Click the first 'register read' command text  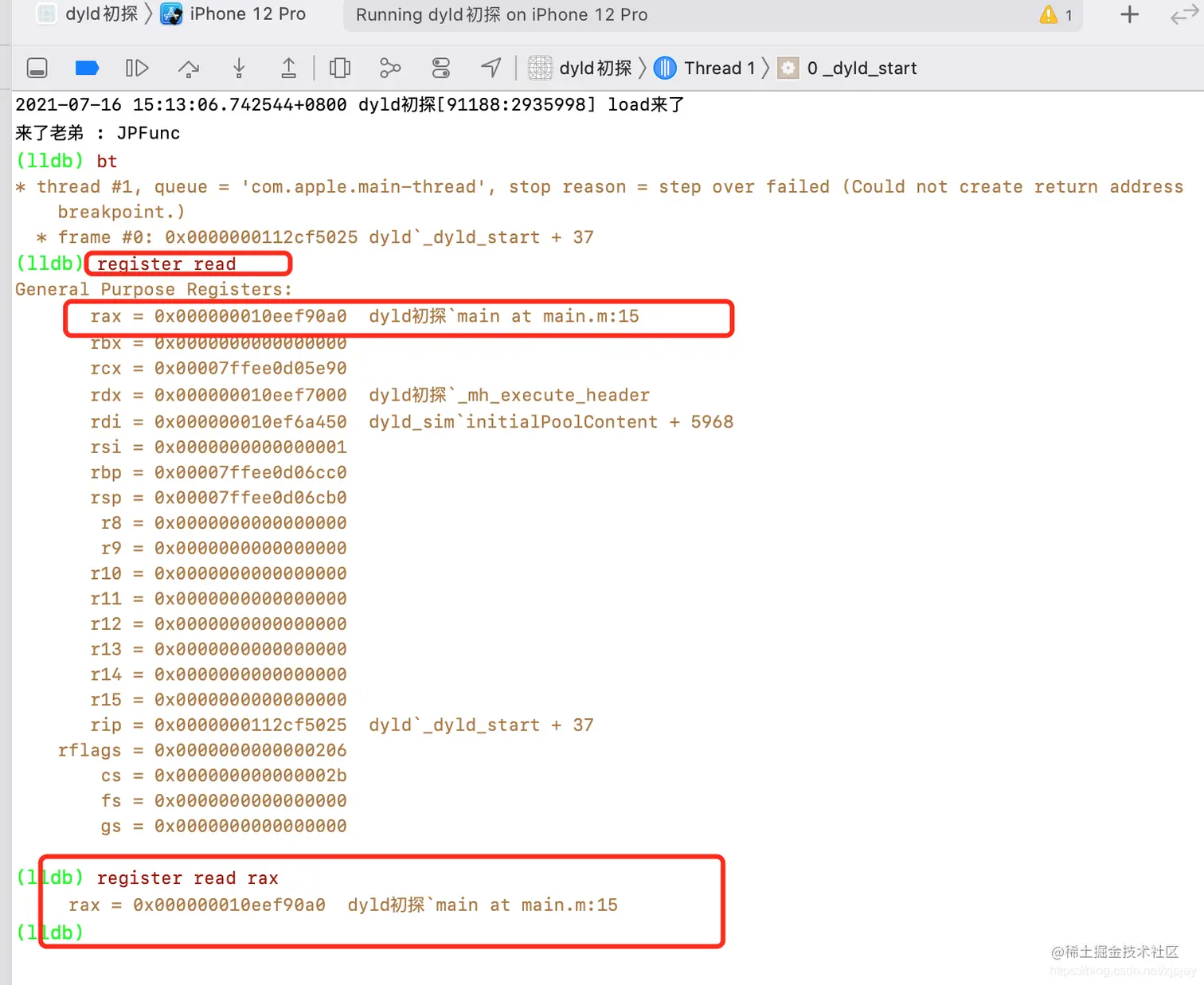[x=166, y=264]
